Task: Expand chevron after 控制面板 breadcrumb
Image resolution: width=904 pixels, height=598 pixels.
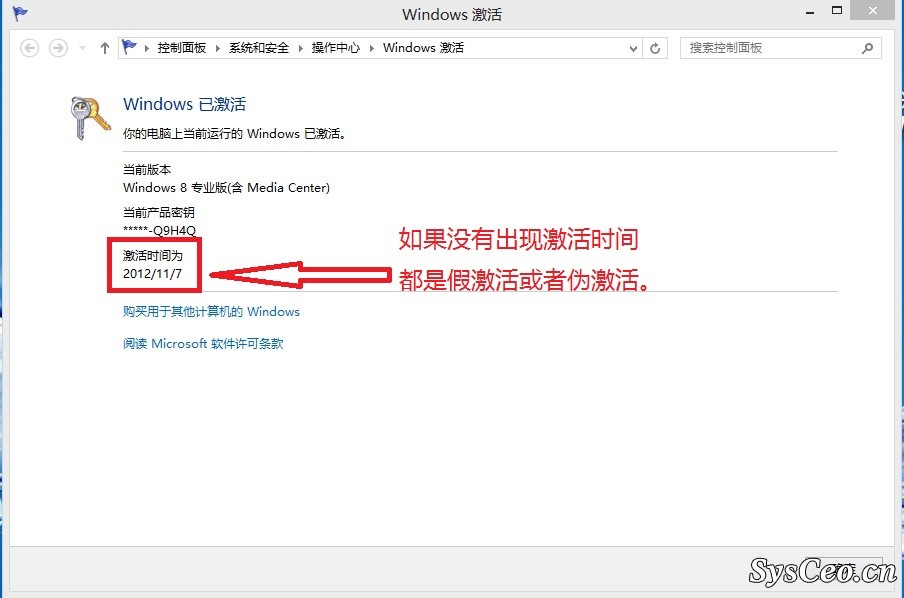Action: (x=218, y=48)
